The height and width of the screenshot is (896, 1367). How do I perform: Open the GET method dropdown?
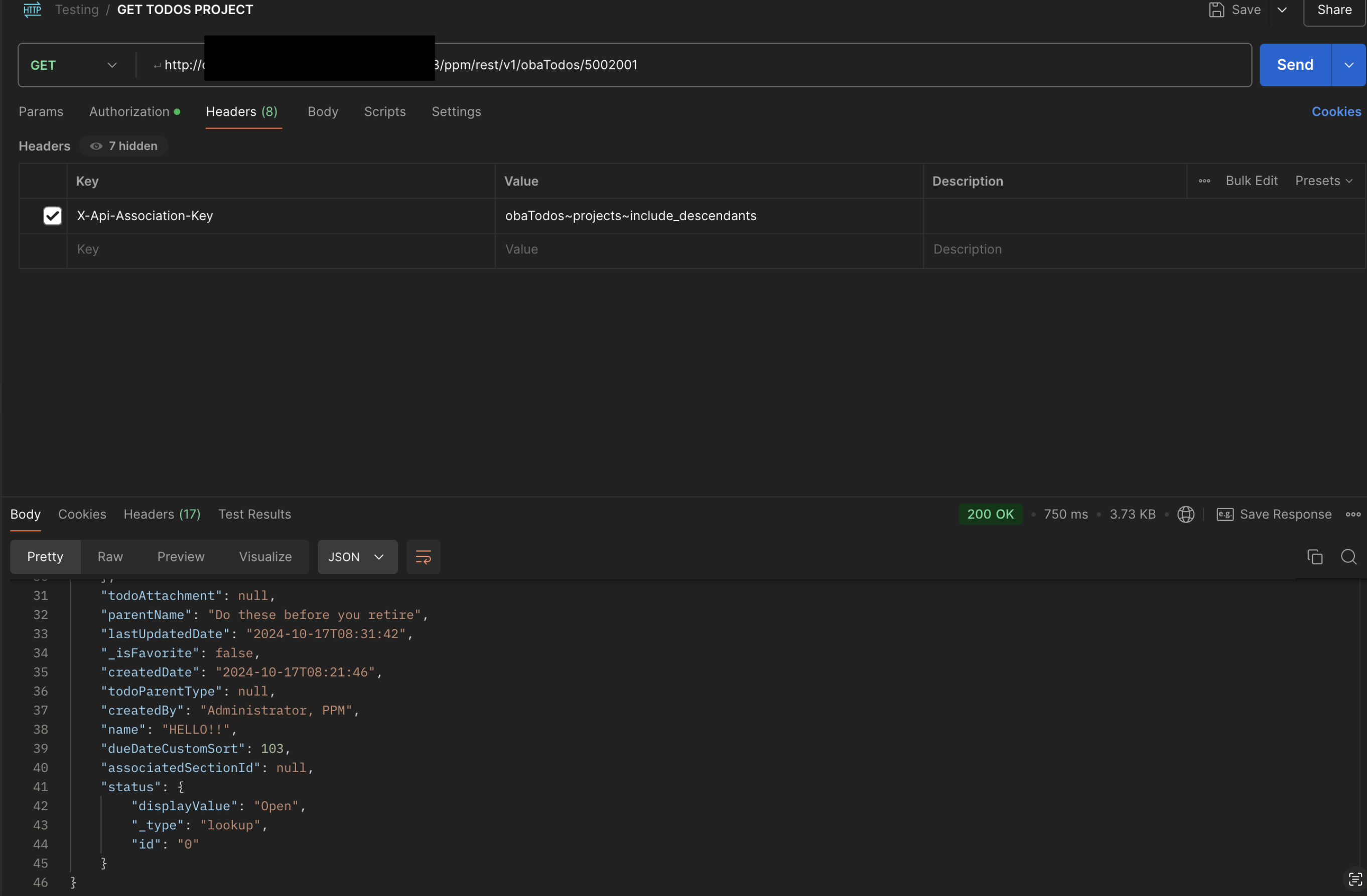pyautogui.click(x=74, y=65)
